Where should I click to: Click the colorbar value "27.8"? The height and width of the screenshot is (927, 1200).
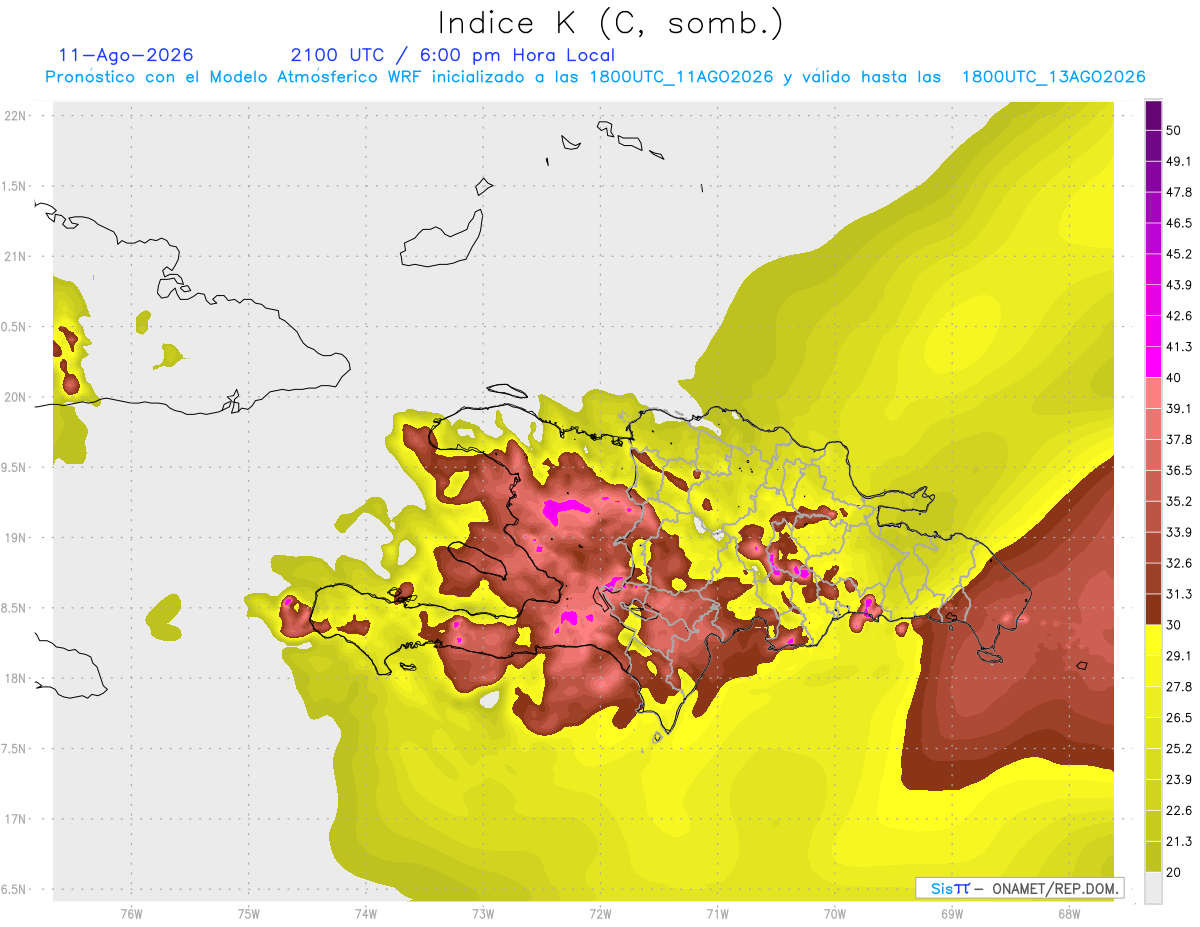click(x=1178, y=687)
